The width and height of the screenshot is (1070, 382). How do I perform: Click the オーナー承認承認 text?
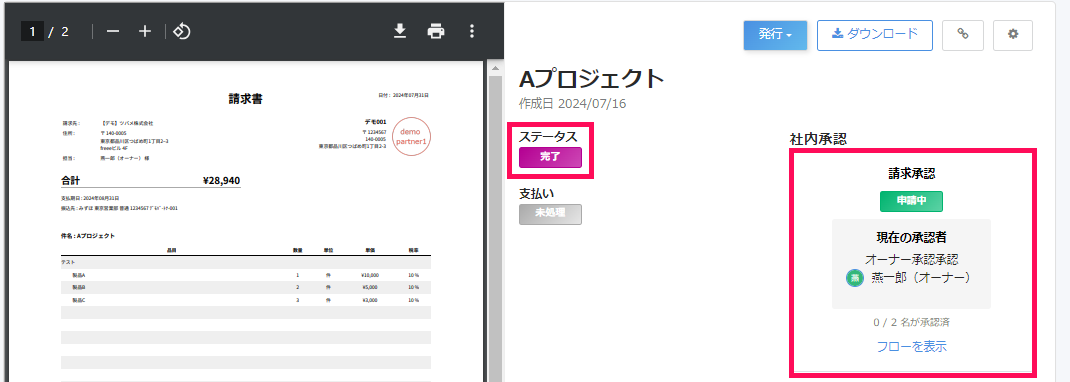[912, 260]
